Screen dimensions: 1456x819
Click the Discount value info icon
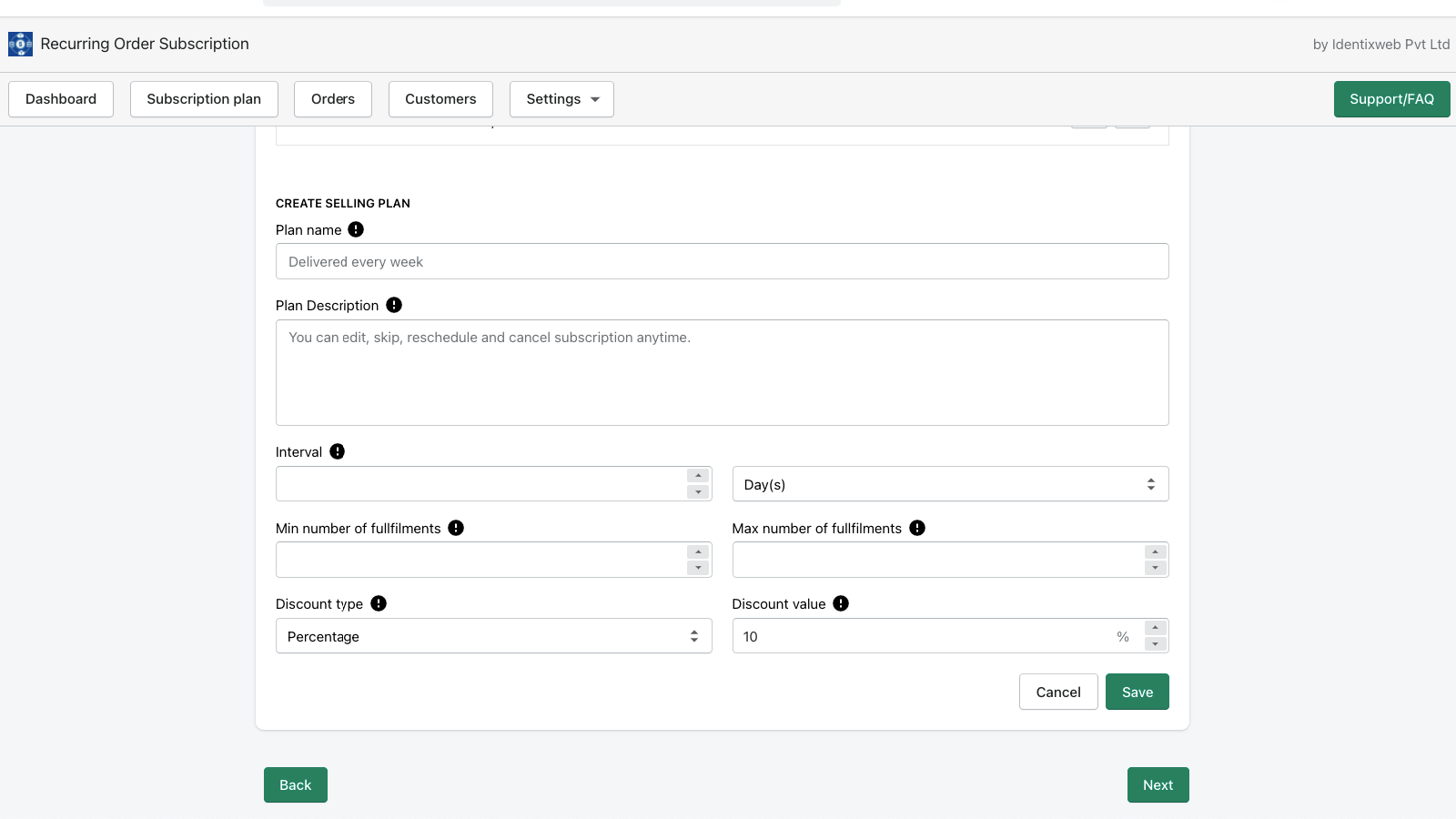click(841, 604)
